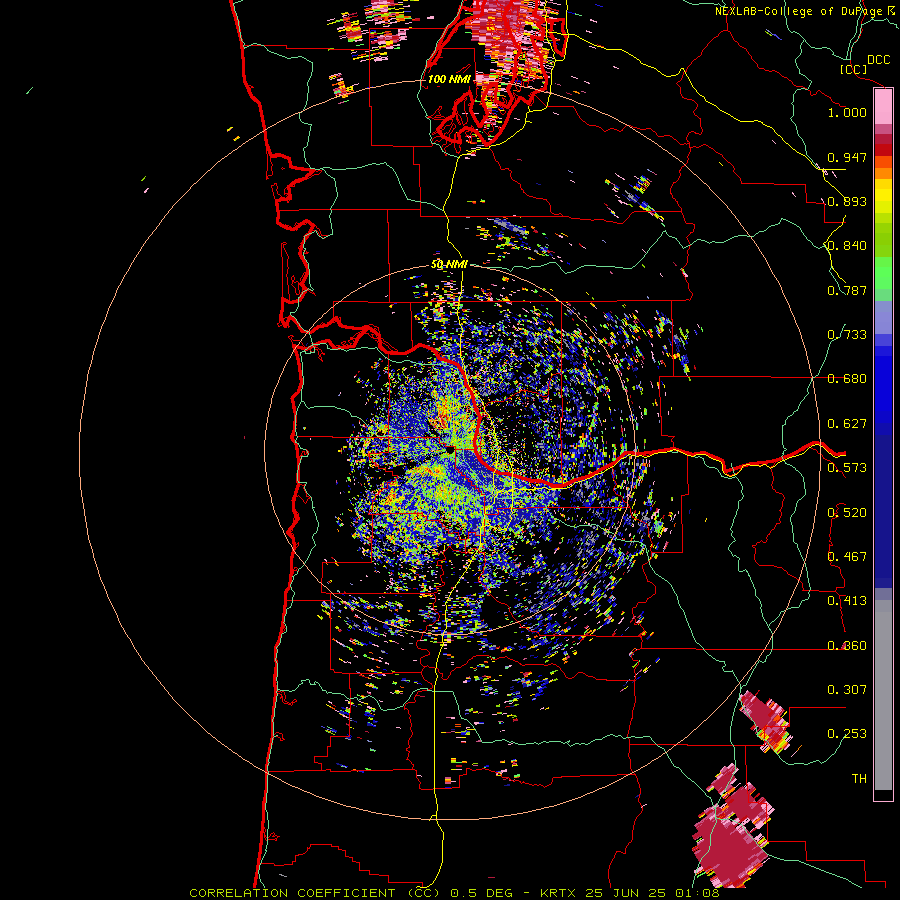Click the DCC label above the scale

coord(878,60)
